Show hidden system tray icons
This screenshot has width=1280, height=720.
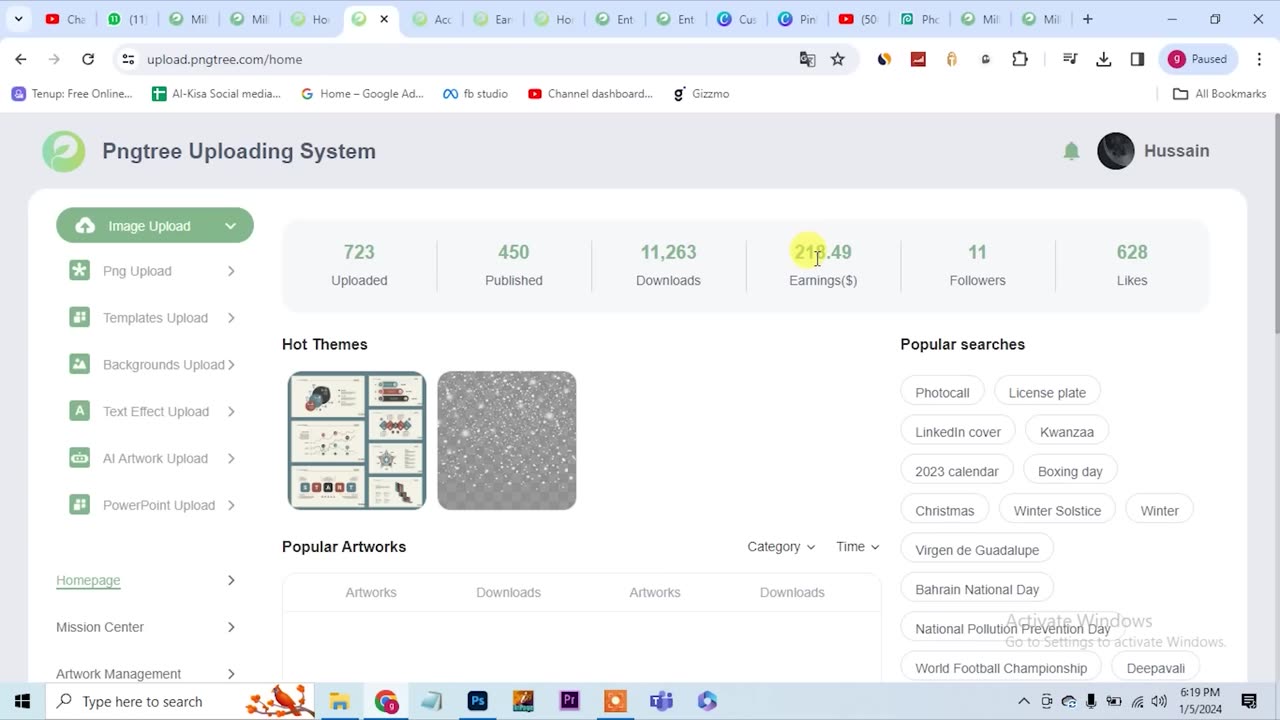(1024, 701)
